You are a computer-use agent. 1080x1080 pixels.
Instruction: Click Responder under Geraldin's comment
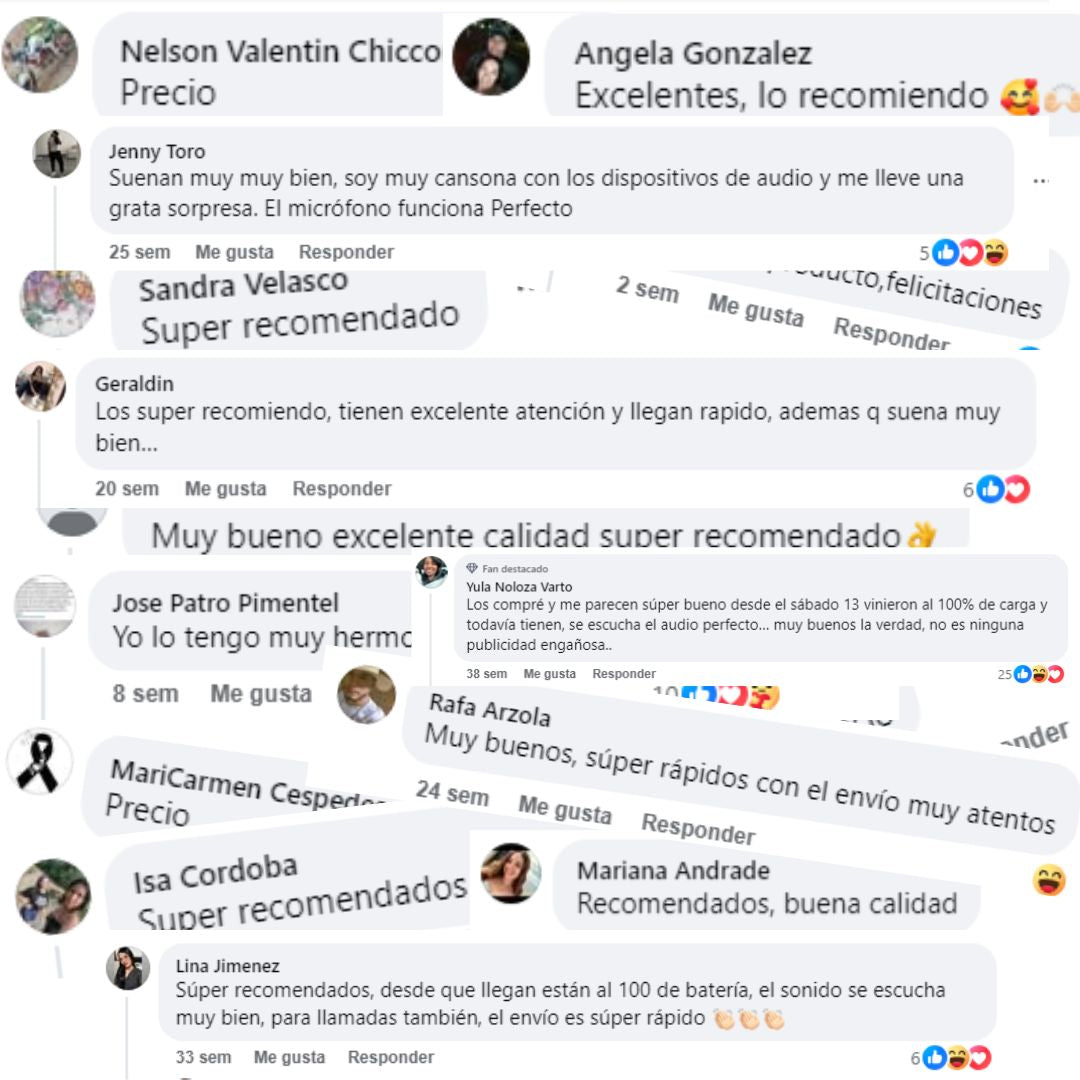pos(342,488)
